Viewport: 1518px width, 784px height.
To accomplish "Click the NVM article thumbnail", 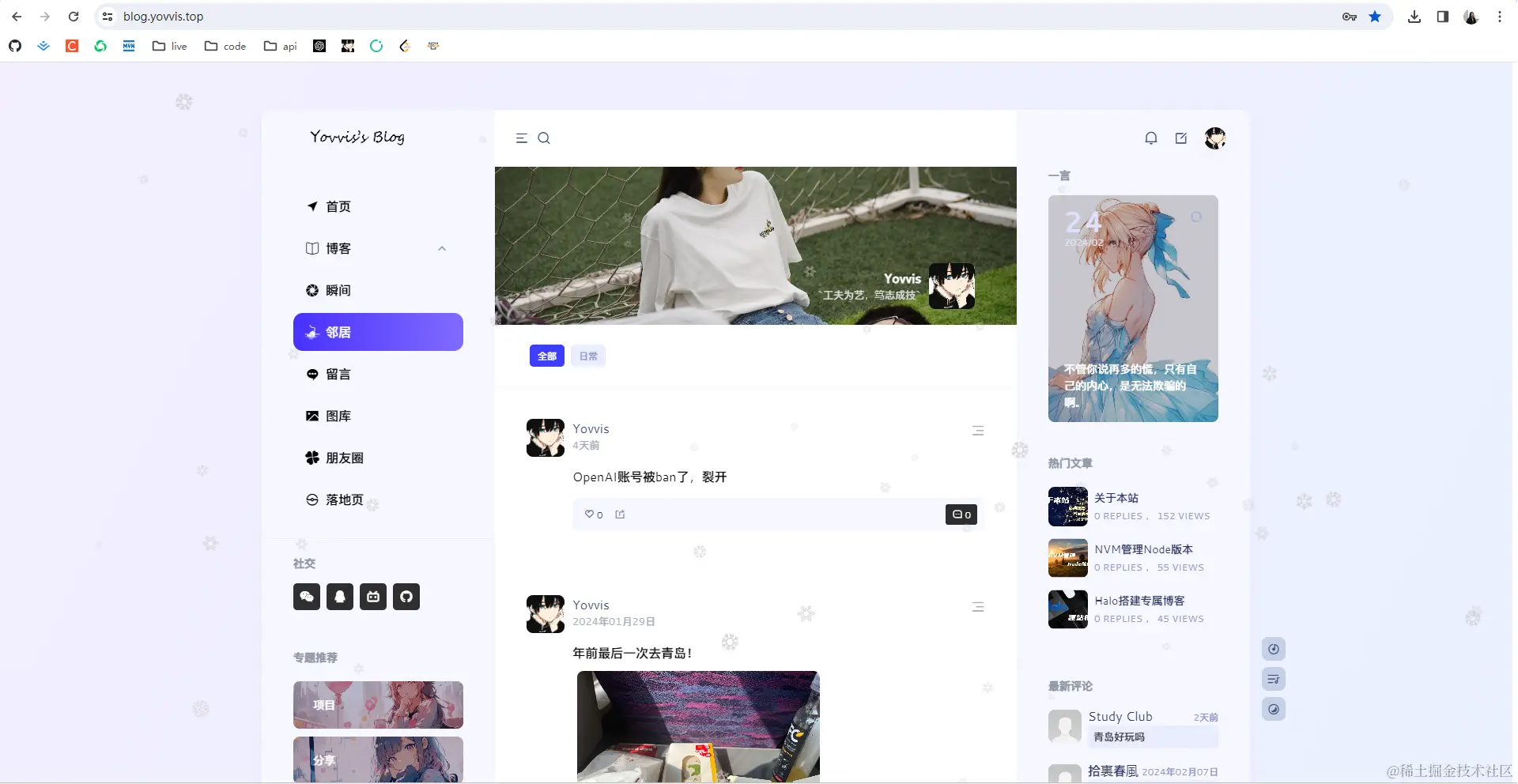I will pyautogui.click(x=1068, y=558).
